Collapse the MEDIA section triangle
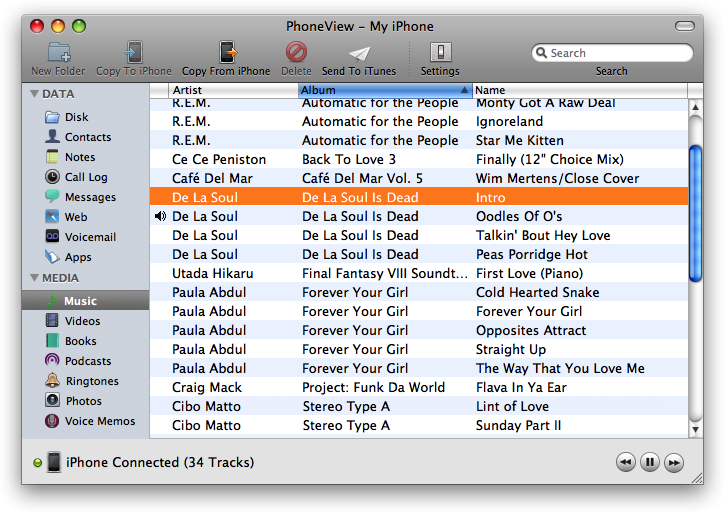The width and height of the screenshot is (725, 513). pos(34,278)
